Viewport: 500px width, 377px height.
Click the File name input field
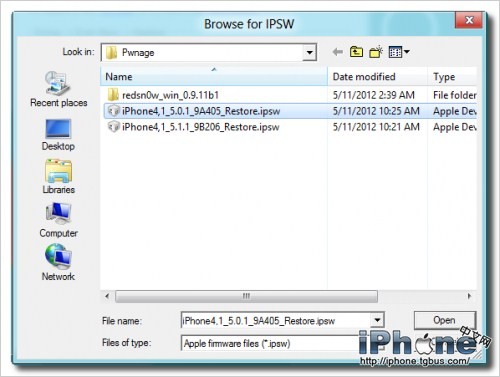(x=276, y=320)
